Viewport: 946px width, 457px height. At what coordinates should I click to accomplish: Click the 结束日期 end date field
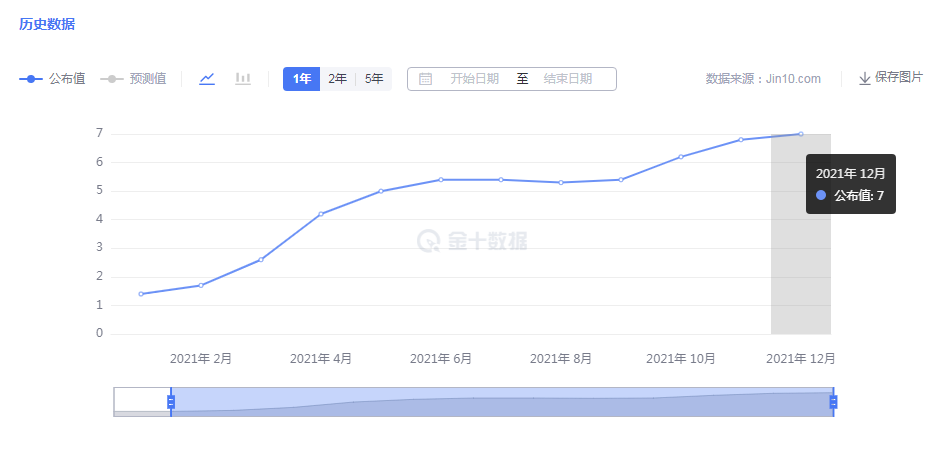point(568,79)
